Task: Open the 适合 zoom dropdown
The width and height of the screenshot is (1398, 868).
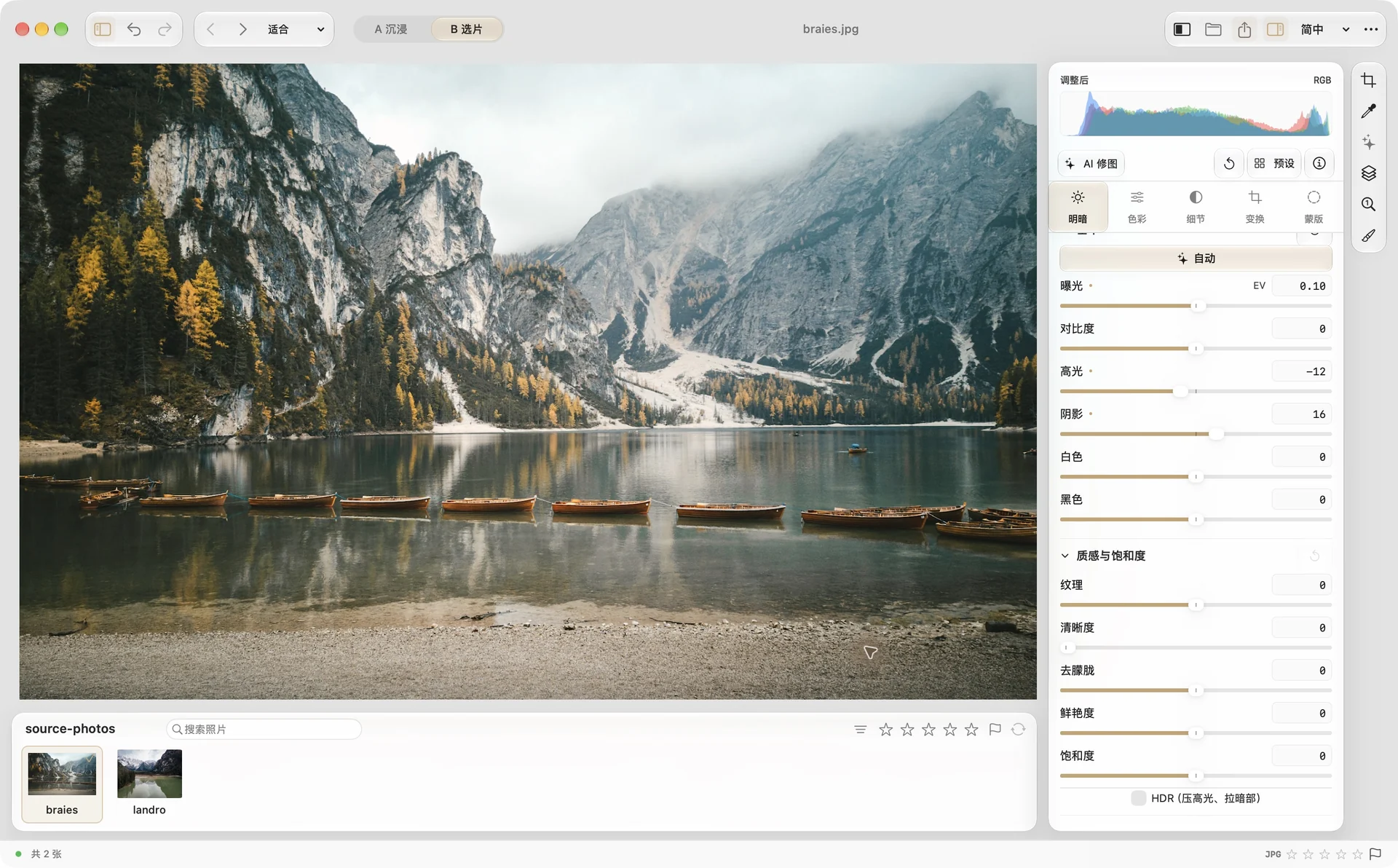Action: click(x=296, y=29)
